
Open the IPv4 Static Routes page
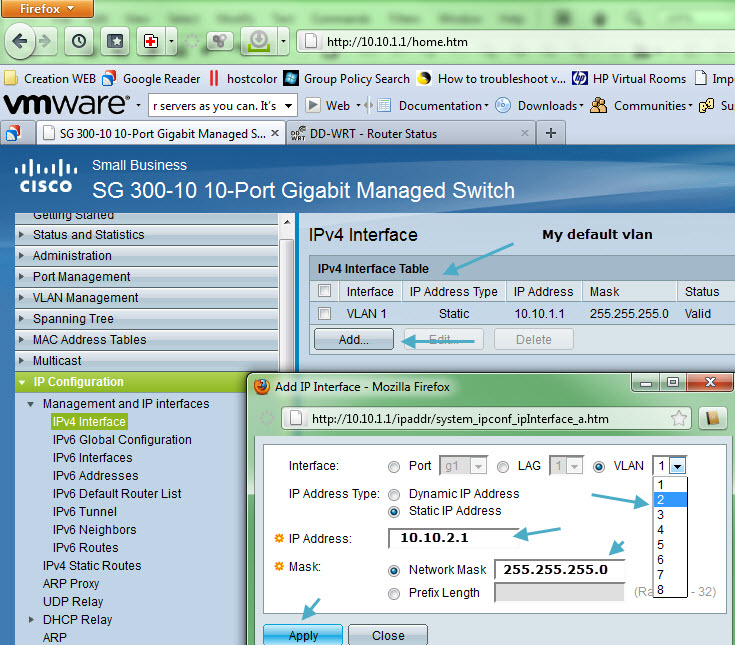pyautogui.click(x=92, y=566)
